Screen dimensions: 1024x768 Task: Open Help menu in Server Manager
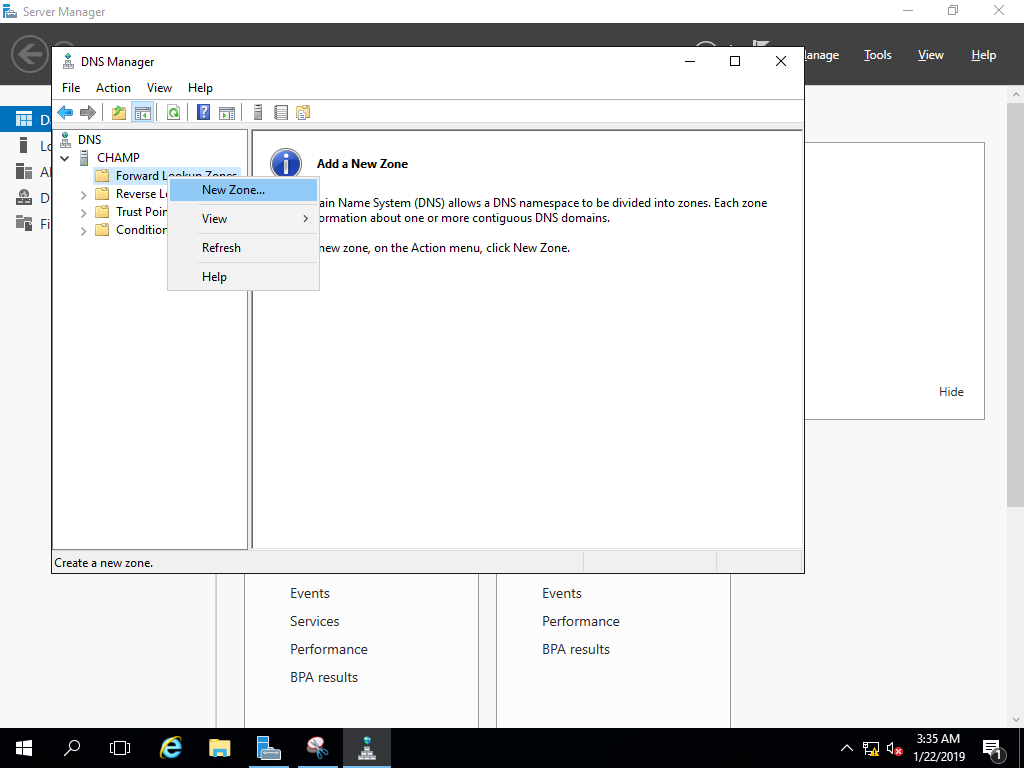[983, 55]
